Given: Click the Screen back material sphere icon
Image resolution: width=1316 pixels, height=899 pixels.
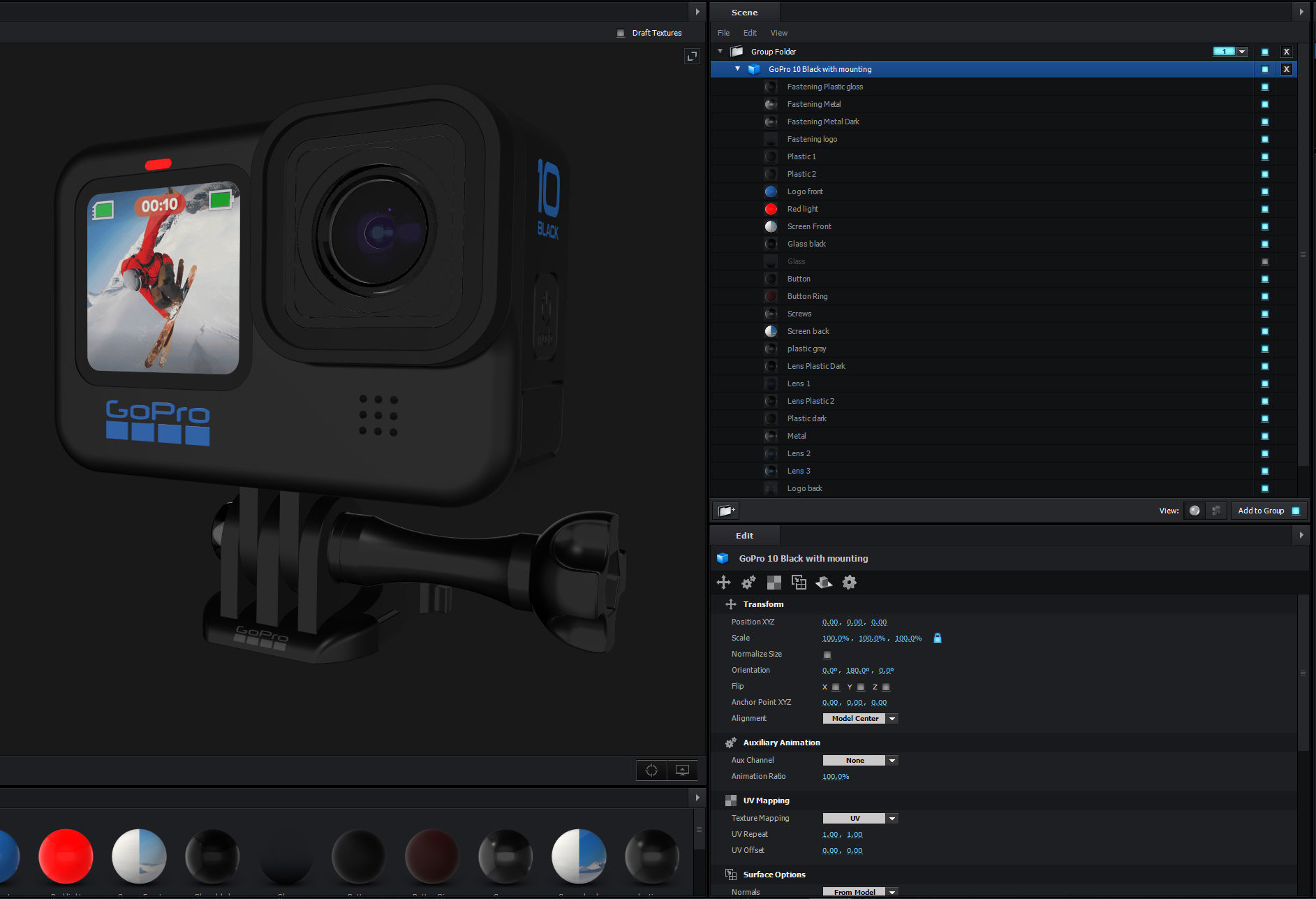Looking at the screenshot, I should 771,331.
